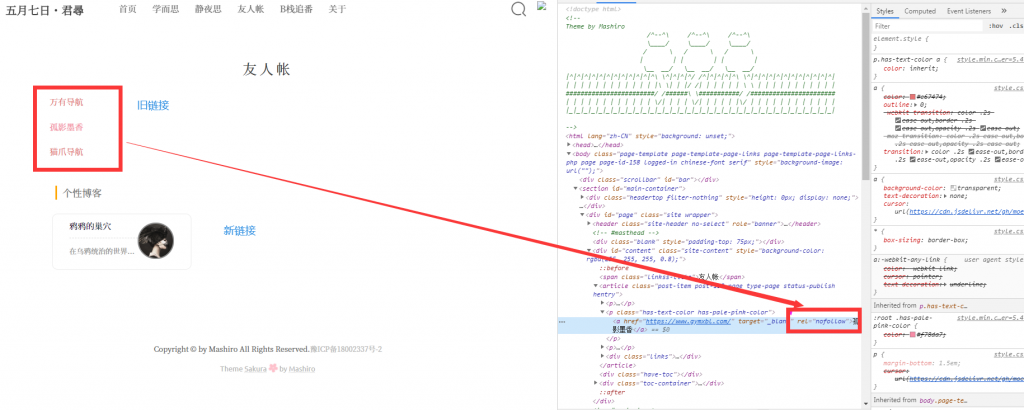
Task: Expand the div headertop filter-nothing node
Action: (583, 197)
